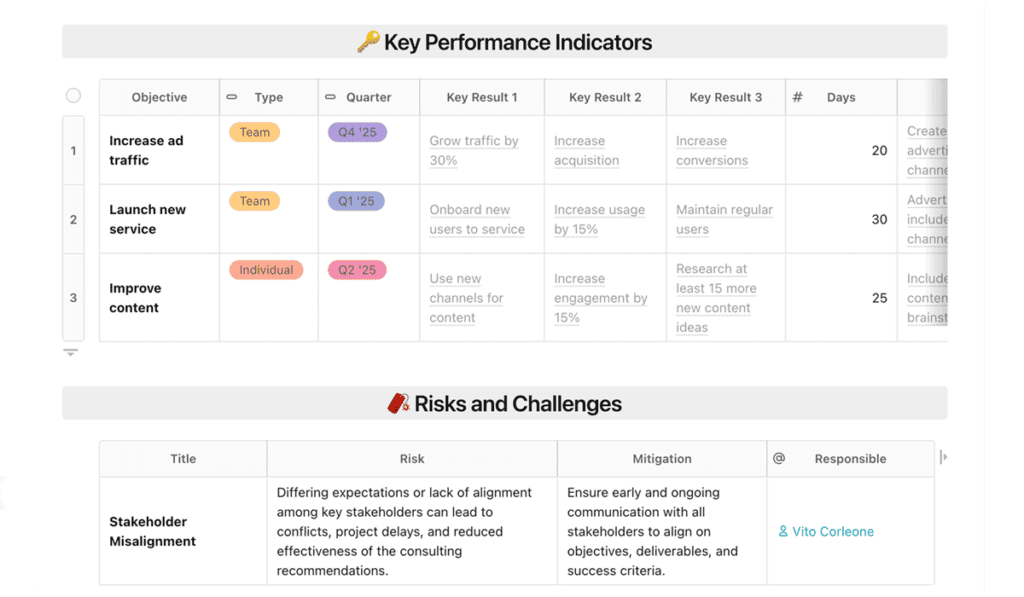Open the Q4 '25 quarter tag dropdown
The height and width of the screenshot is (597, 1024).
click(x=357, y=132)
